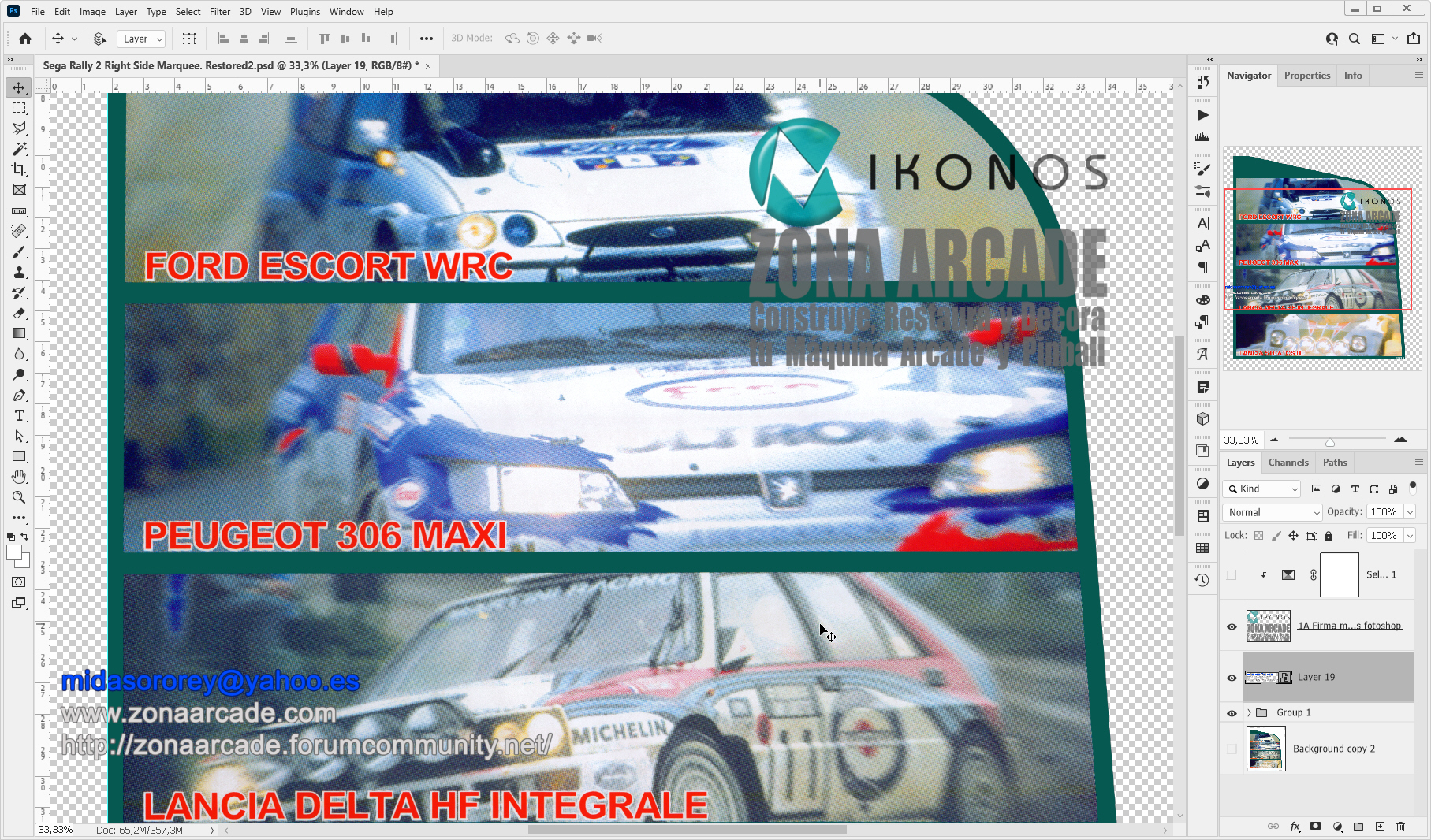The image size is (1431, 840).
Task: Open the Brush Settings panel icon
Action: pyautogui.click(x=1202, y=168)
